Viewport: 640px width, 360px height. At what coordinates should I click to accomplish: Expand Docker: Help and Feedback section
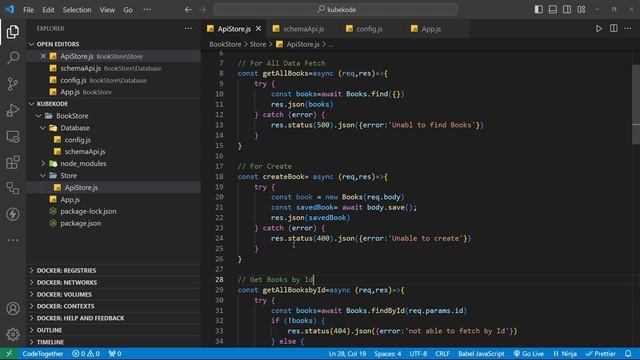[x=114, y=318]
